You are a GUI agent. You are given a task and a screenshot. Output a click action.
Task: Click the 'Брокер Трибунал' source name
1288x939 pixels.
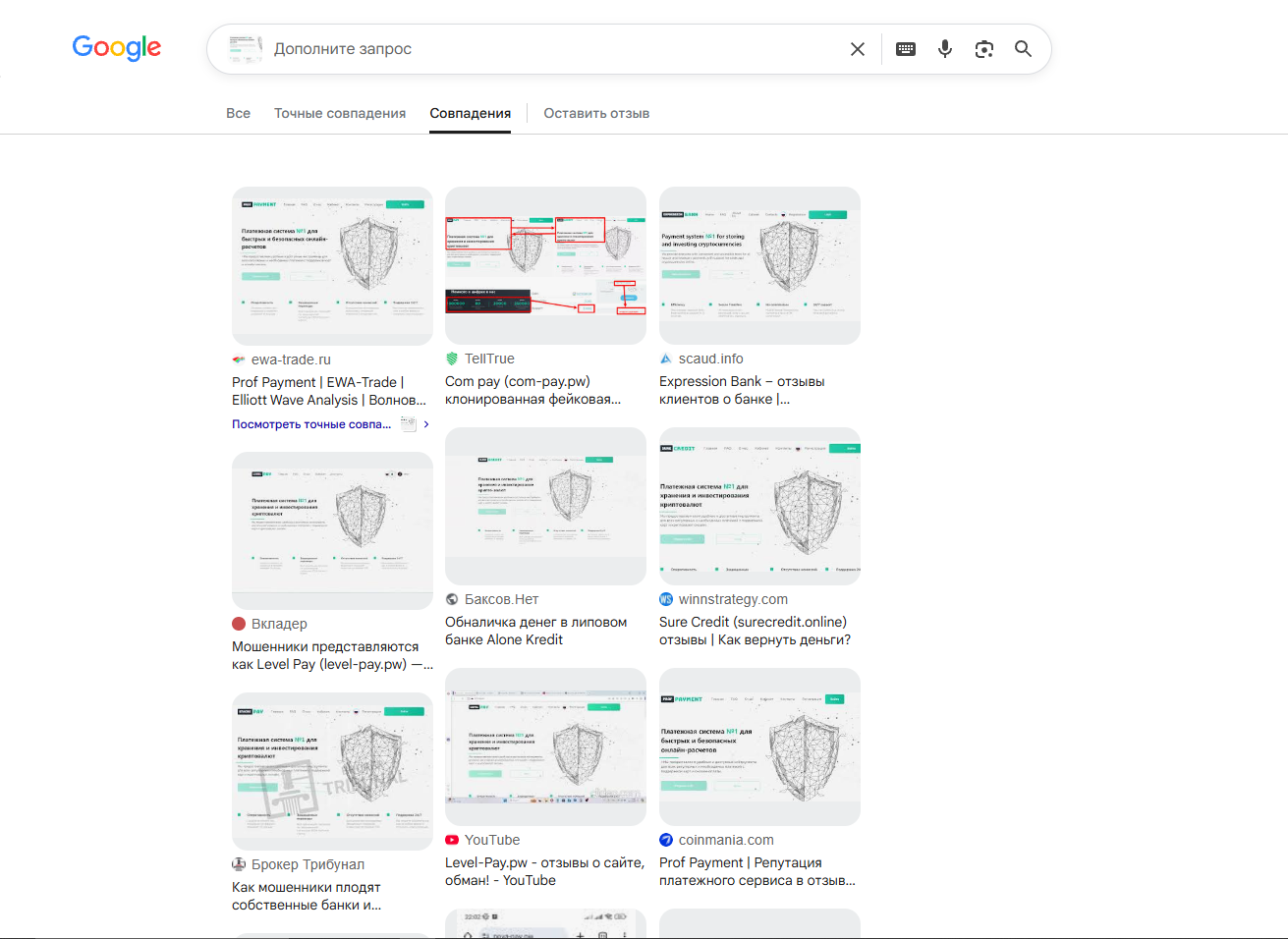tap(308, 864)
